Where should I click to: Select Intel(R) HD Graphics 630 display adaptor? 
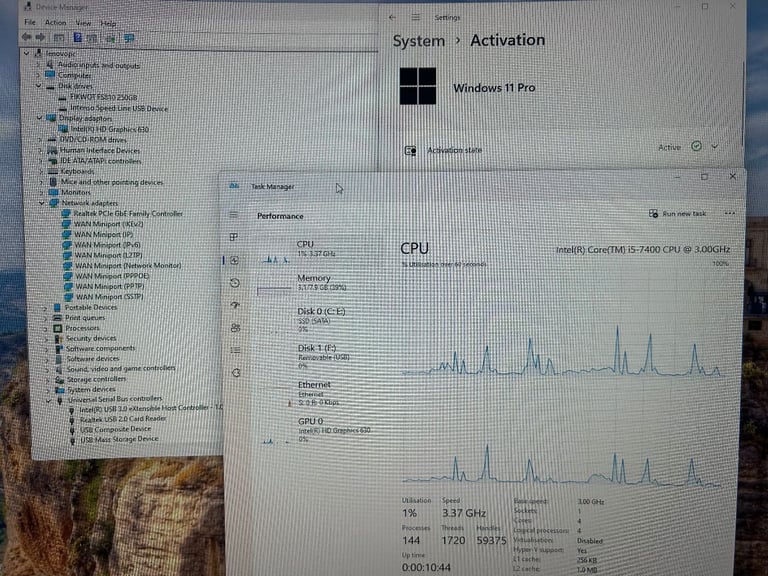click(110, 129)
